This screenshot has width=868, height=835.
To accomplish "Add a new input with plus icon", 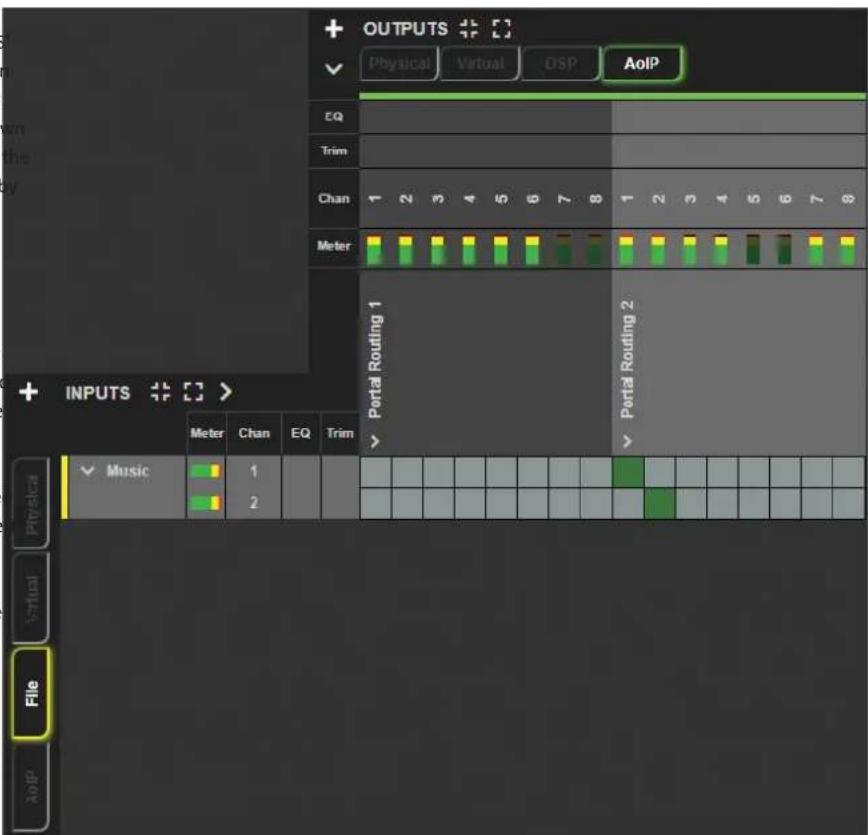I will 28,392.
